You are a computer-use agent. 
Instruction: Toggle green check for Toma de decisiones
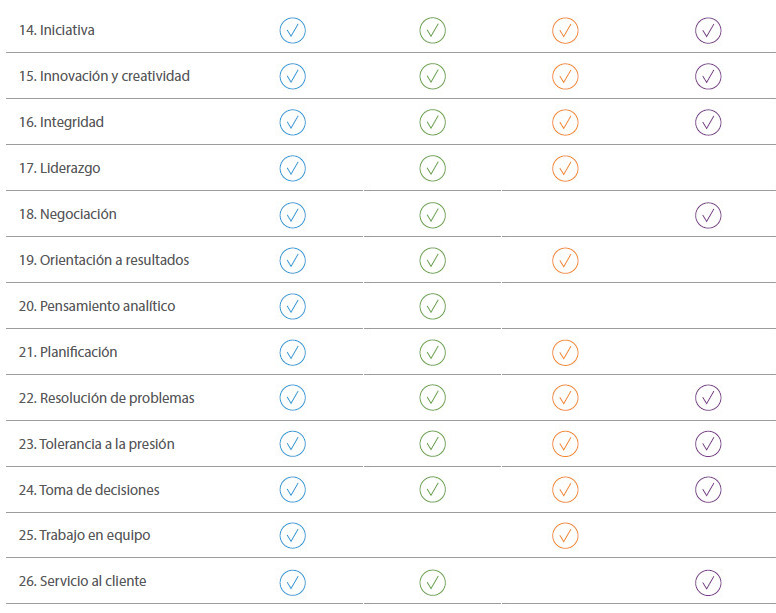click(433, 489)
